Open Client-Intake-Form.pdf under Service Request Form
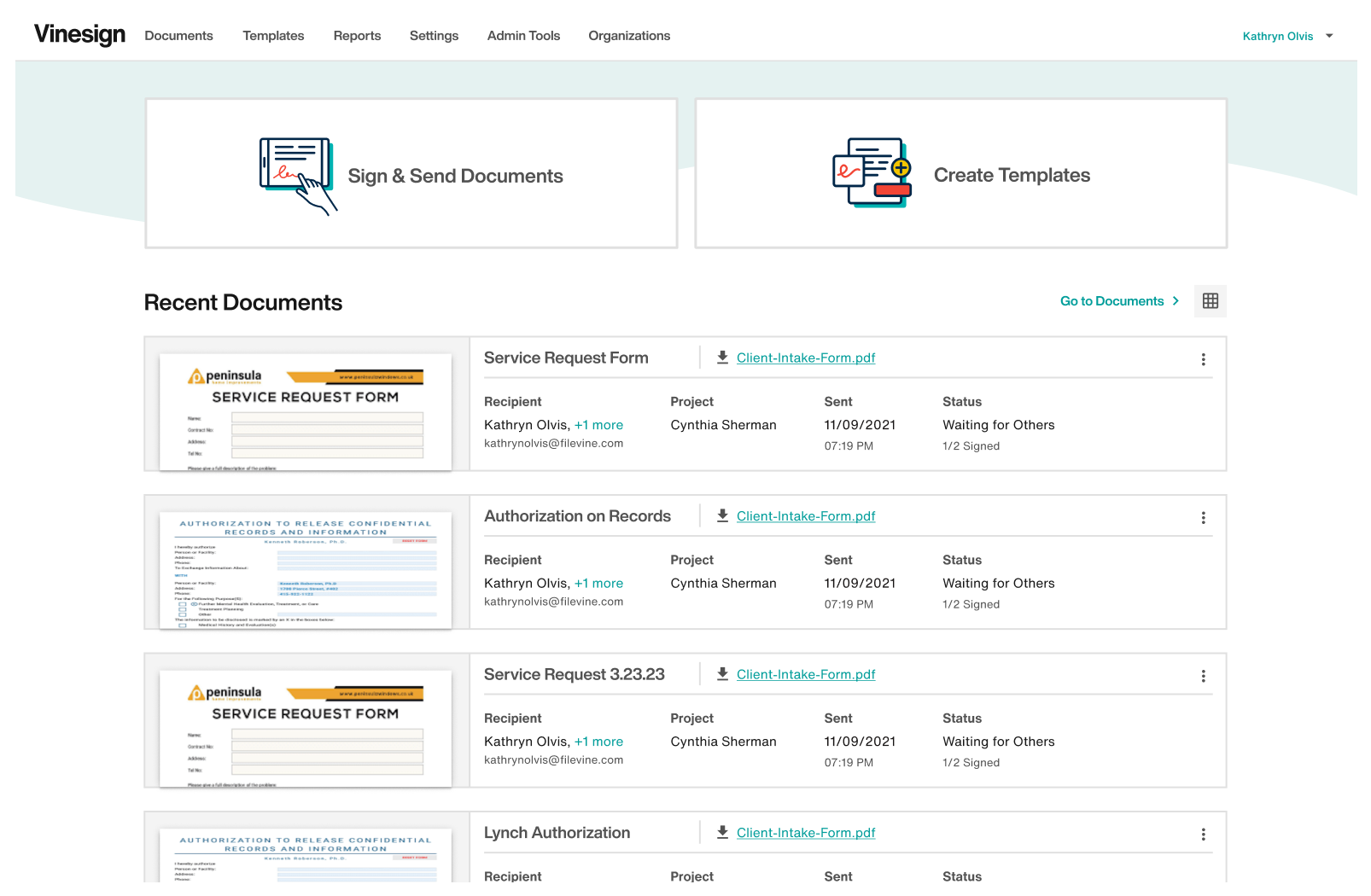Screen dimensions: 1371x896 pos(805,358)
